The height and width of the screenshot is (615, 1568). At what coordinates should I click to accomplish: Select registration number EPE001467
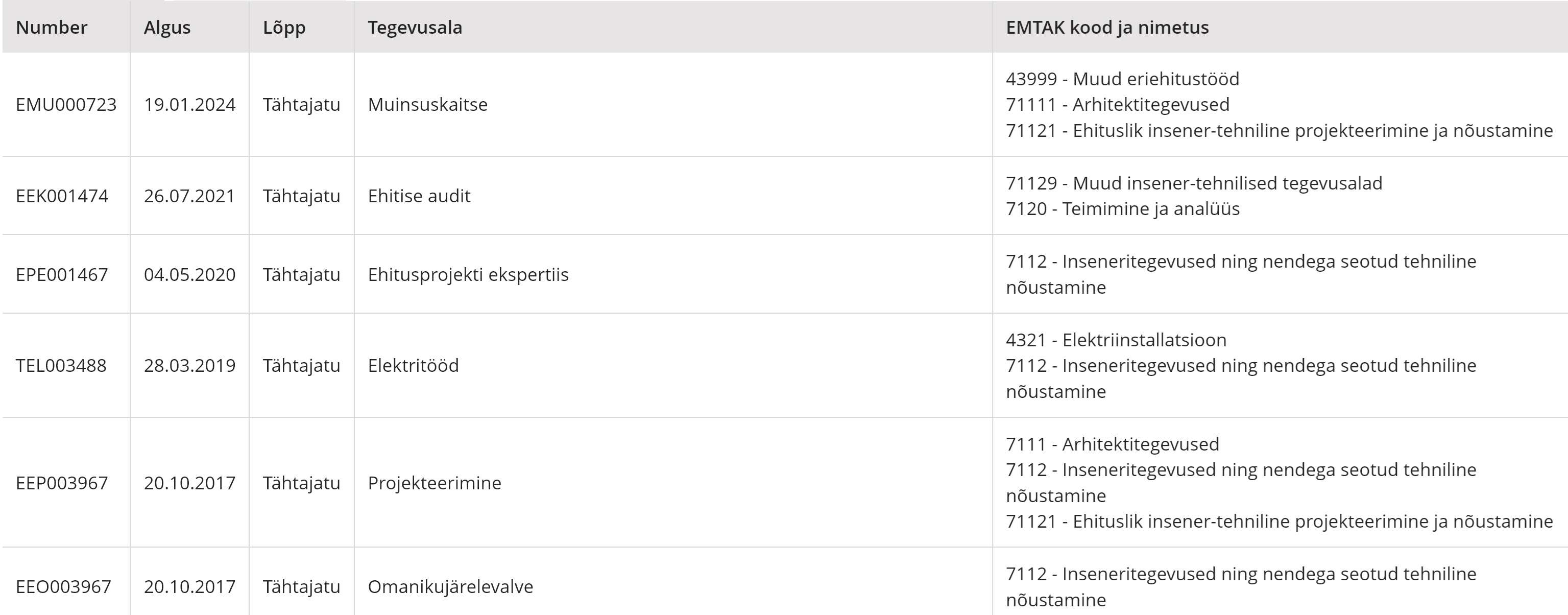click(61, 275)
